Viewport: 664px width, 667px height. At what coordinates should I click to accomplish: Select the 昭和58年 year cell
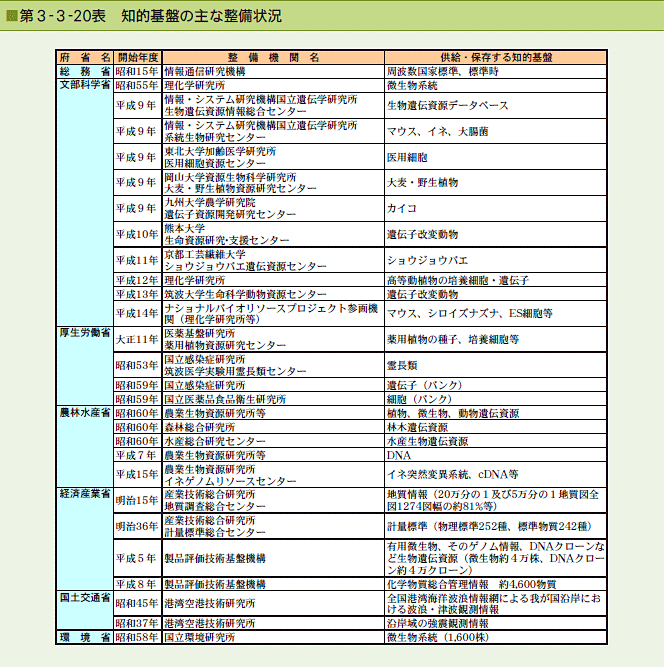pos(138,637)
